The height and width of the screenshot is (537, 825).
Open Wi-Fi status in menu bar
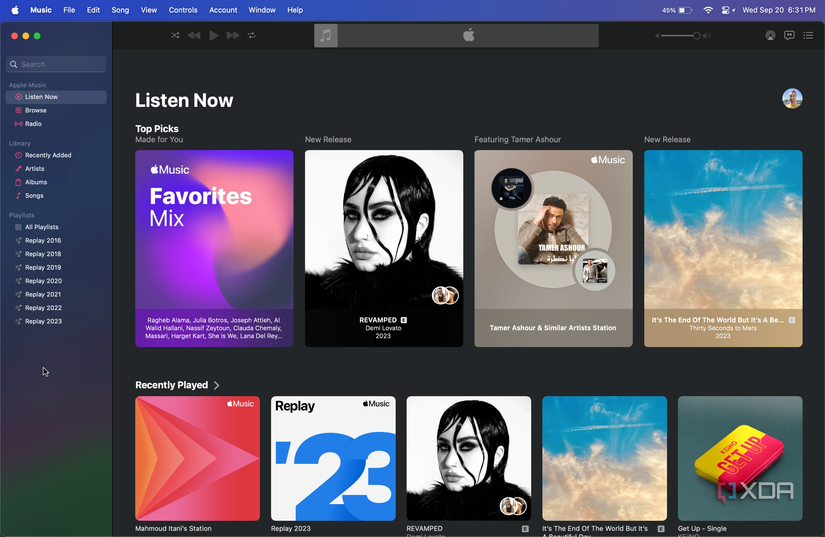(x=708, y=10)
